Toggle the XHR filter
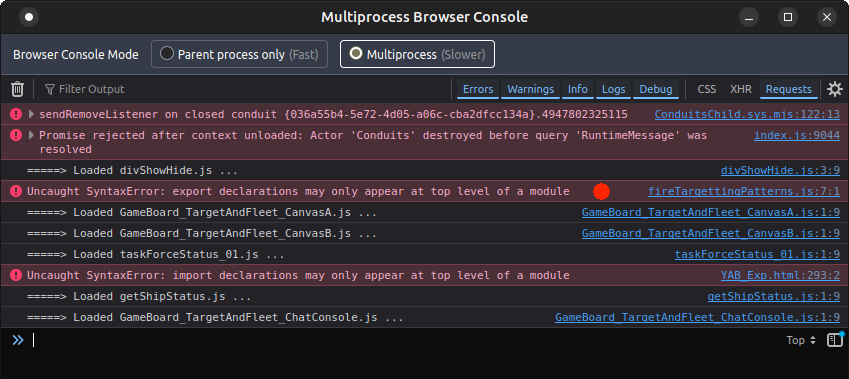 pos(741,89)
